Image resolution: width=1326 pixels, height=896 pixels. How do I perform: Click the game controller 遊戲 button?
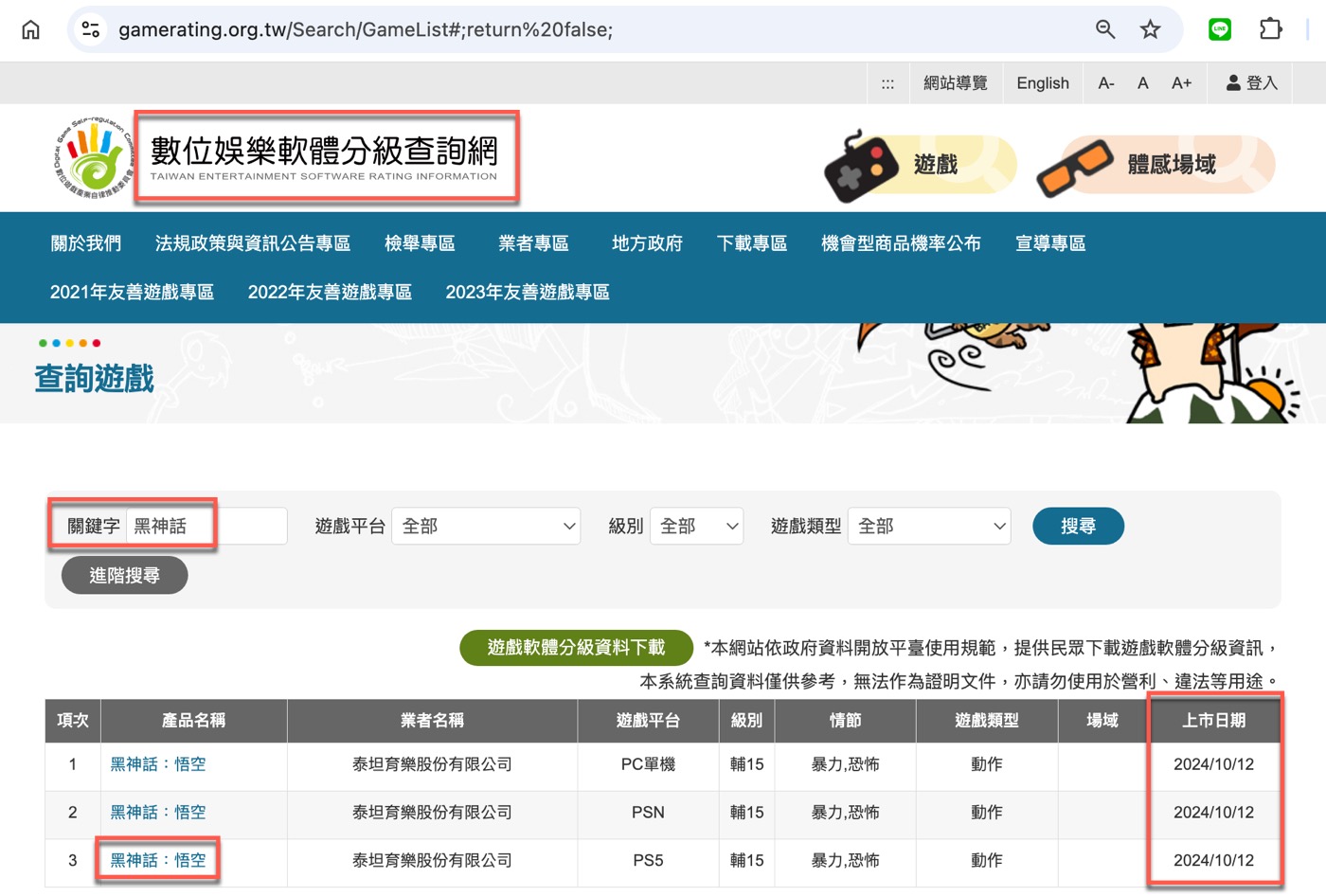click(x=920, y=165)
